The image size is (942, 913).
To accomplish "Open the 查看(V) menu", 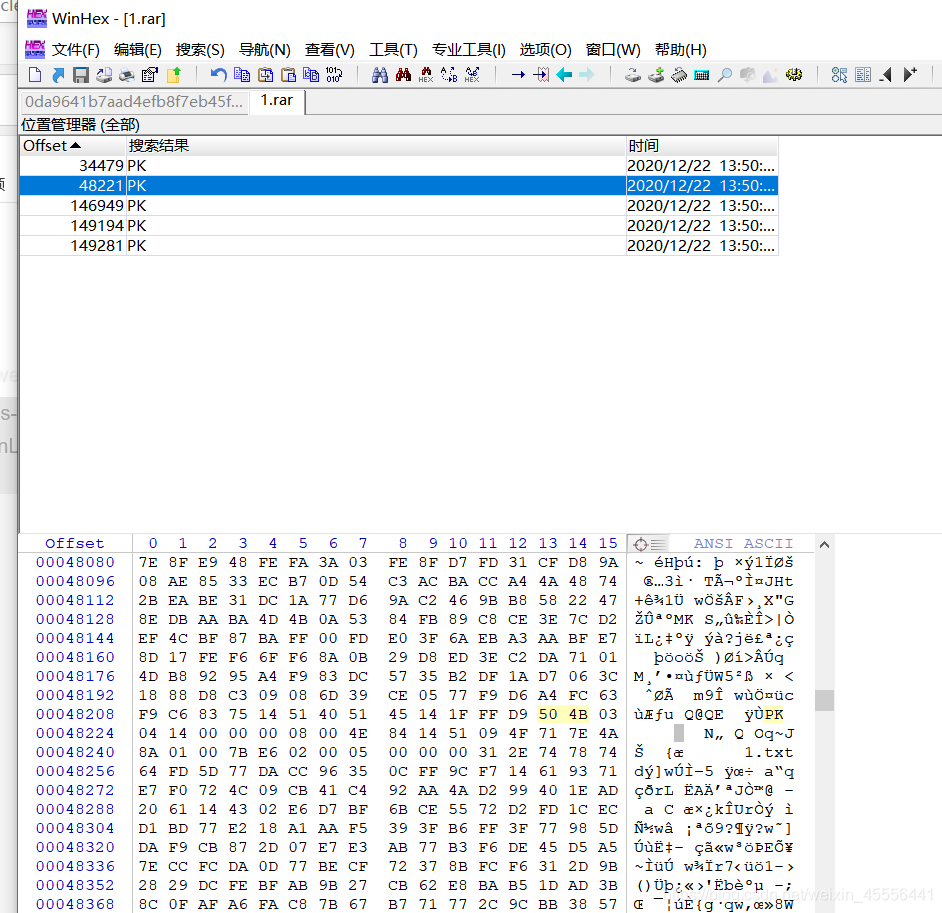I will click(329, 50).
